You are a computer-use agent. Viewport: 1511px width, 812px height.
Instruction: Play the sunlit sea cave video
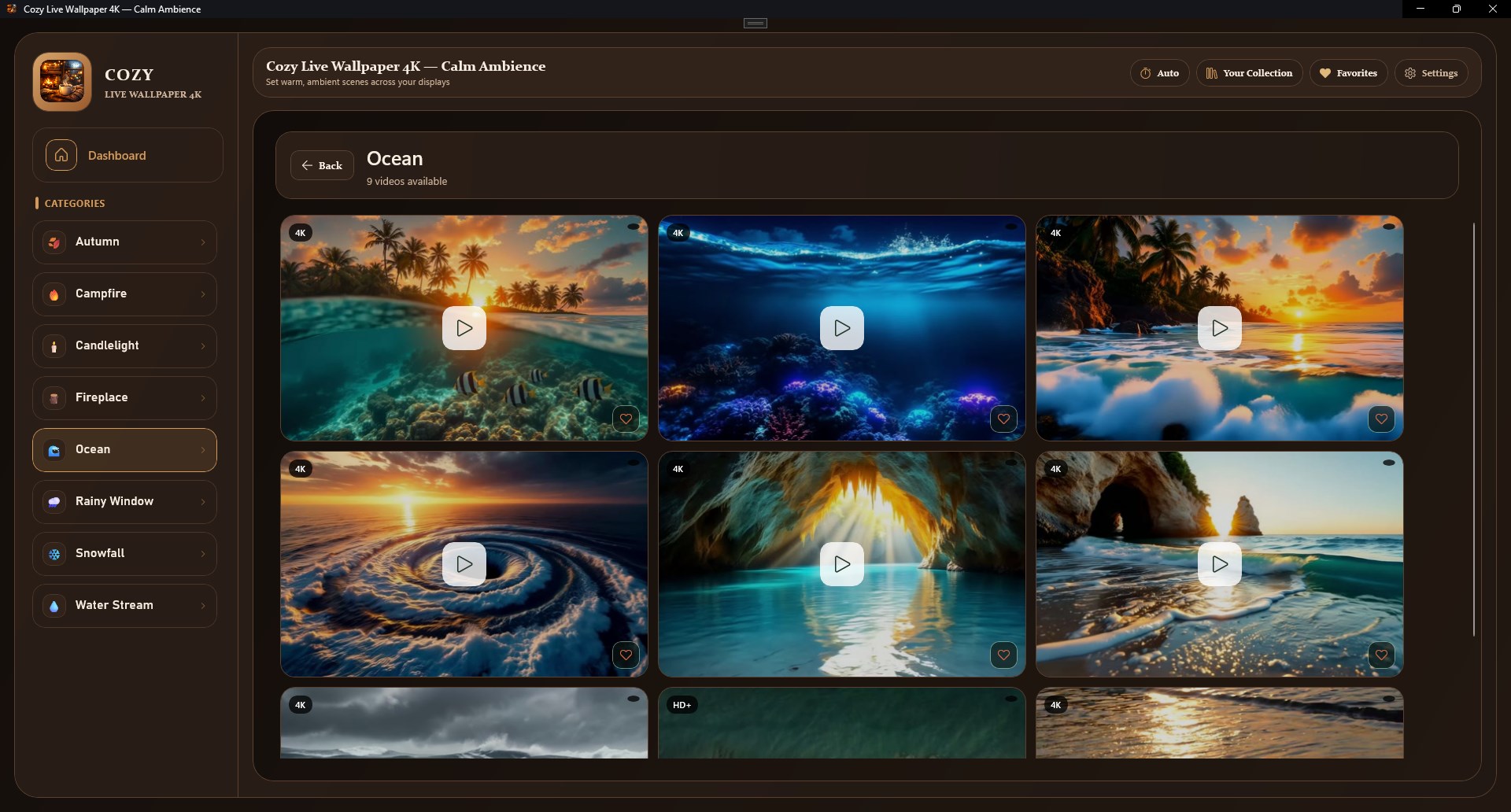click(842, 564)
